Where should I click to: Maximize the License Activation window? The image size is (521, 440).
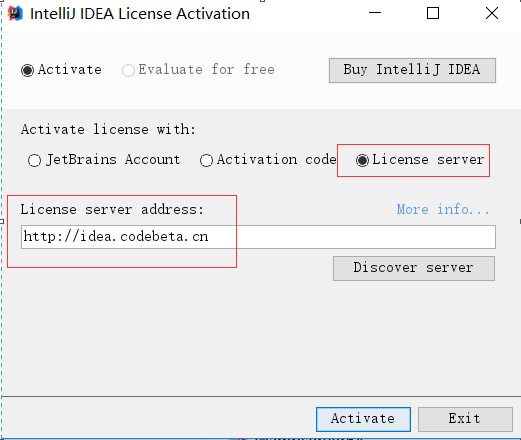[x=433, y=13]
